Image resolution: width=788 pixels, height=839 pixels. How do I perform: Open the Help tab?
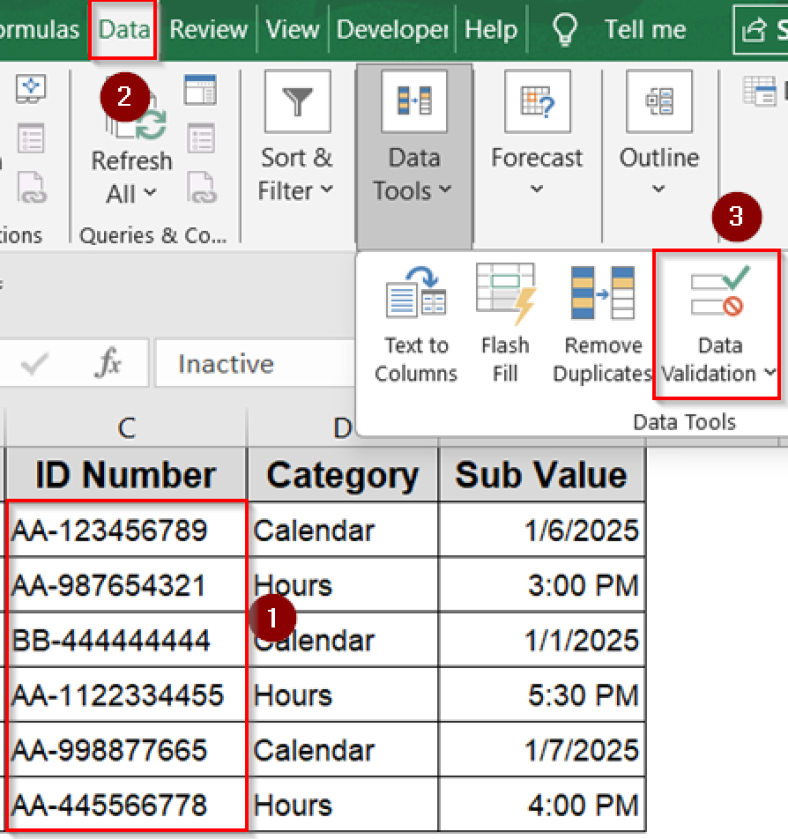(491, 30)
